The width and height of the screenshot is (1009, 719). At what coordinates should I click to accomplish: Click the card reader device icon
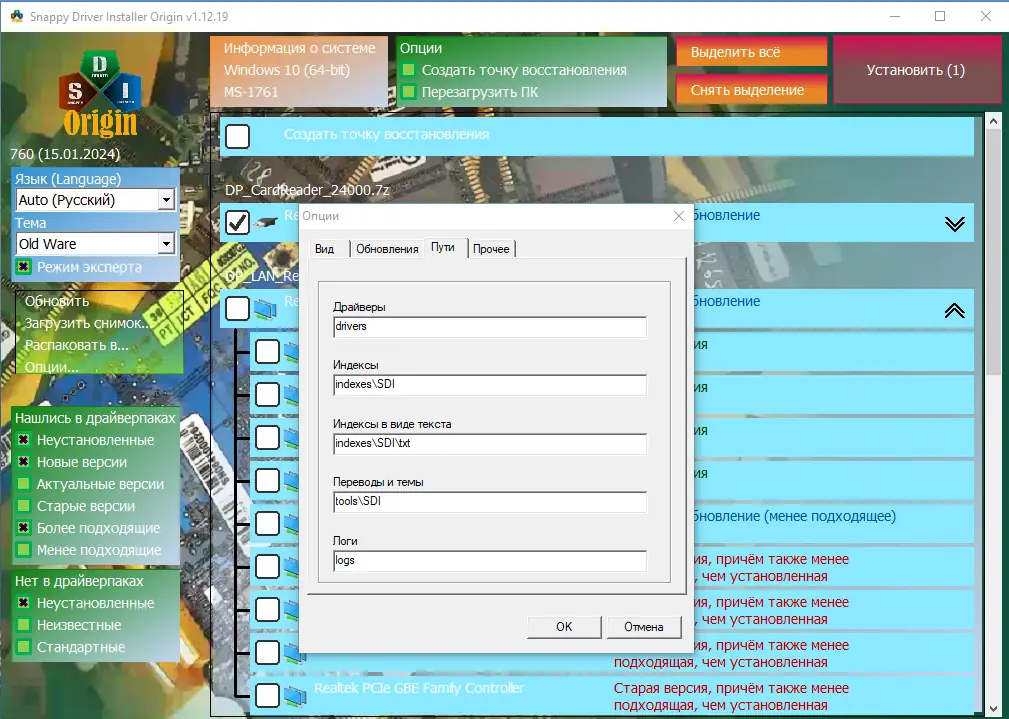point(266,223)
